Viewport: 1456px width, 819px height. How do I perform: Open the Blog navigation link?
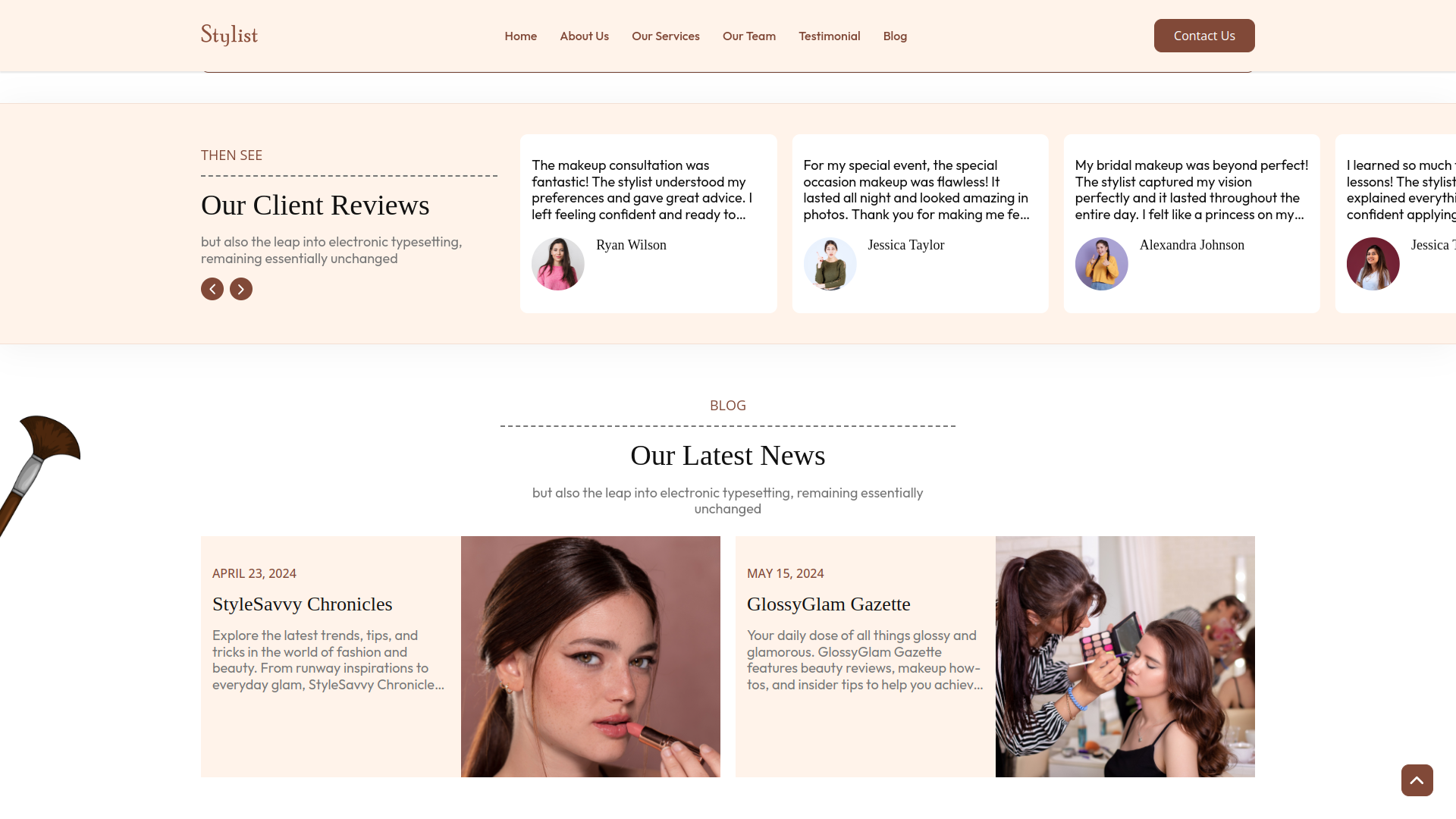(895, 36)
